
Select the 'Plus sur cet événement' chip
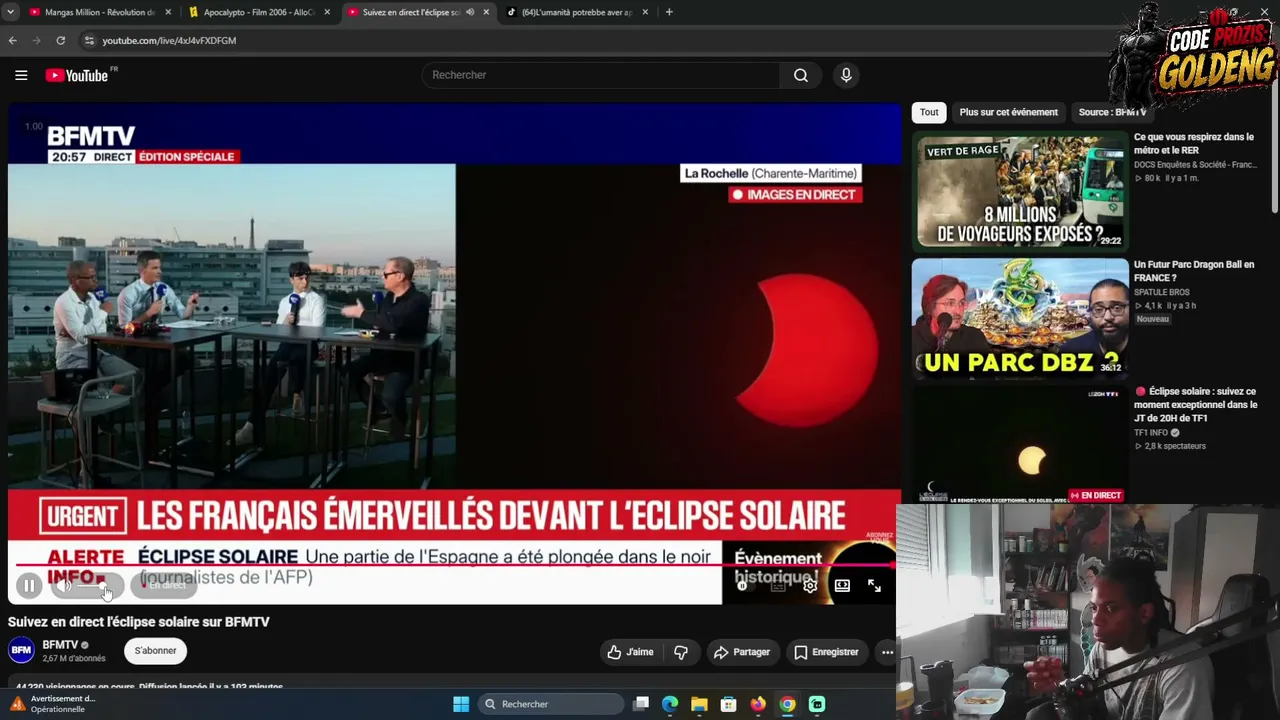tap(1008, 112)
